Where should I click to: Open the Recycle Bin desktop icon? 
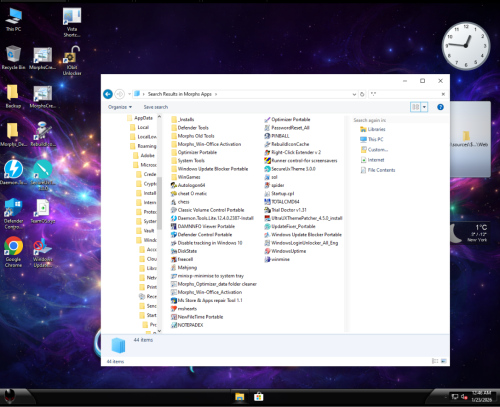tap(13, 57)
